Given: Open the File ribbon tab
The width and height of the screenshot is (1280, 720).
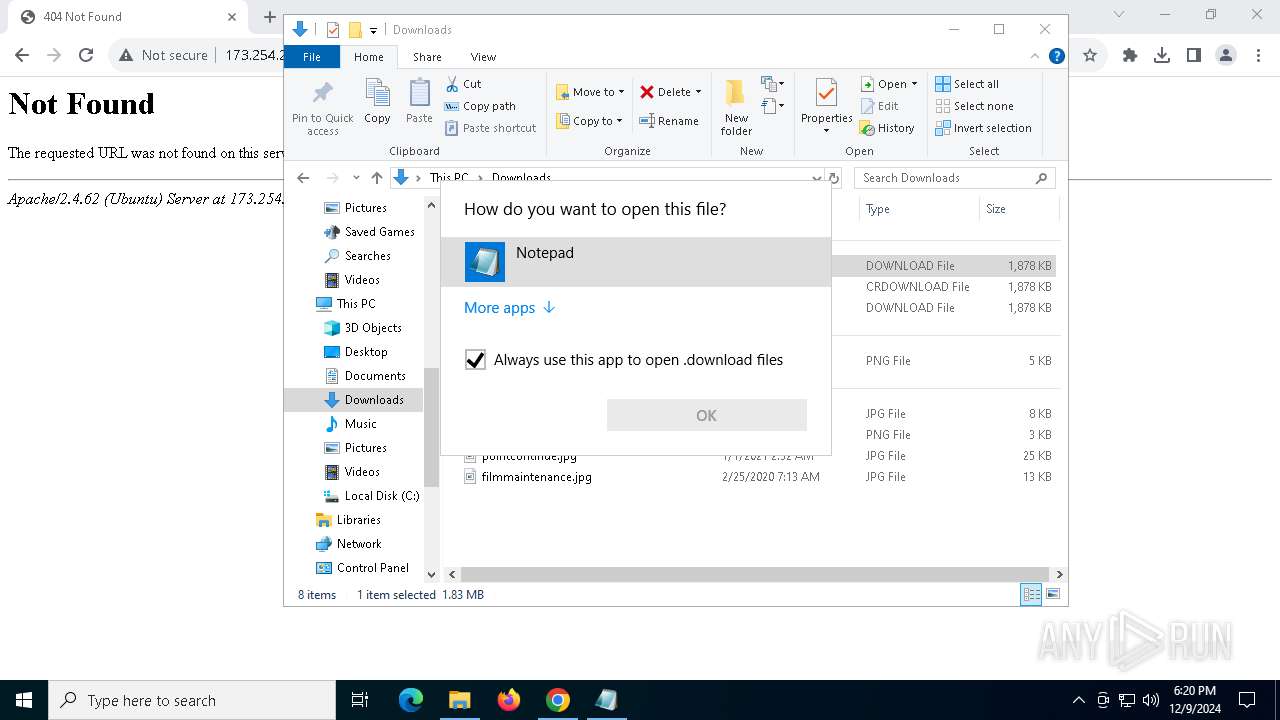Looking at the screenshot, I should (312, 57).
